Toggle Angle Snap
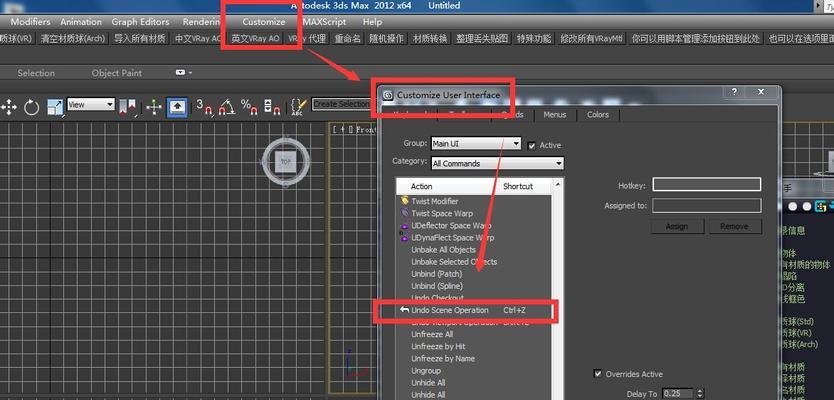Screen dimensions: 834x400 (227, 107)
